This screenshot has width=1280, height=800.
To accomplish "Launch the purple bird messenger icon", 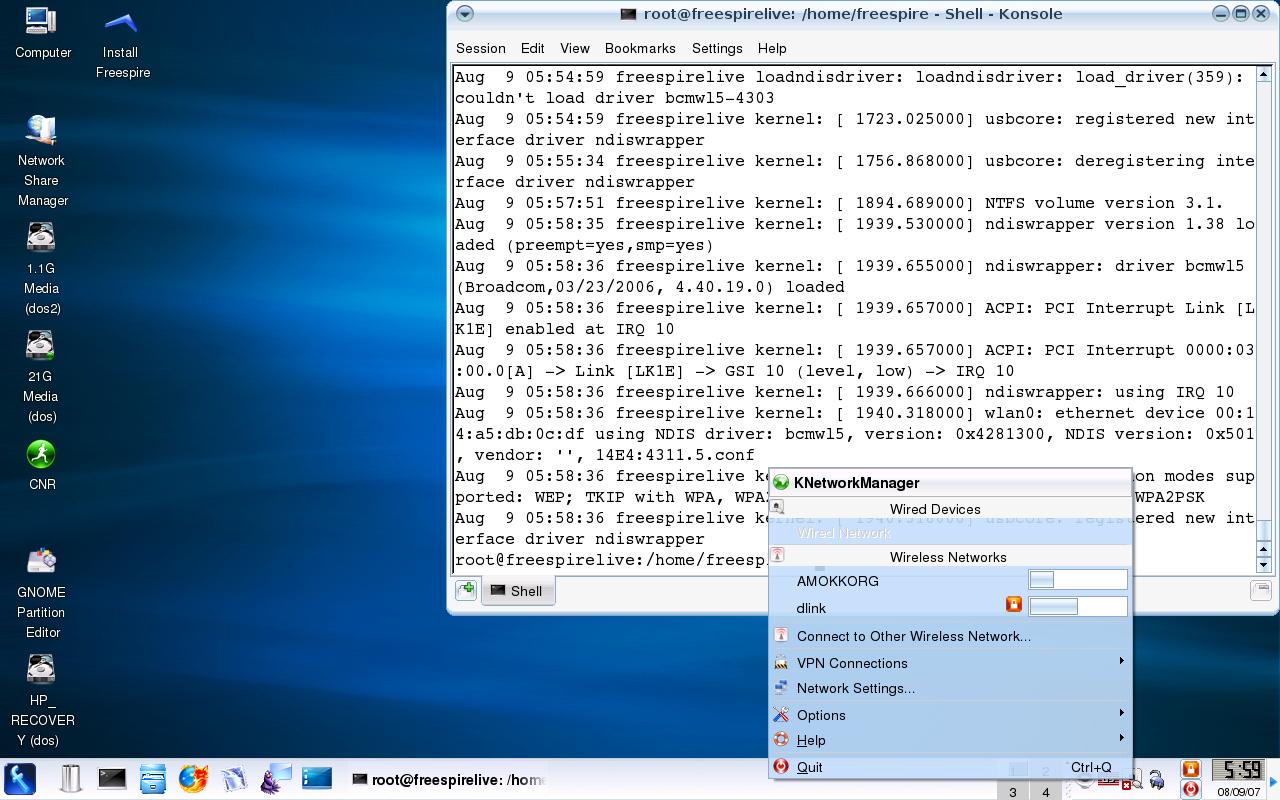I will (x=275, y=778).
